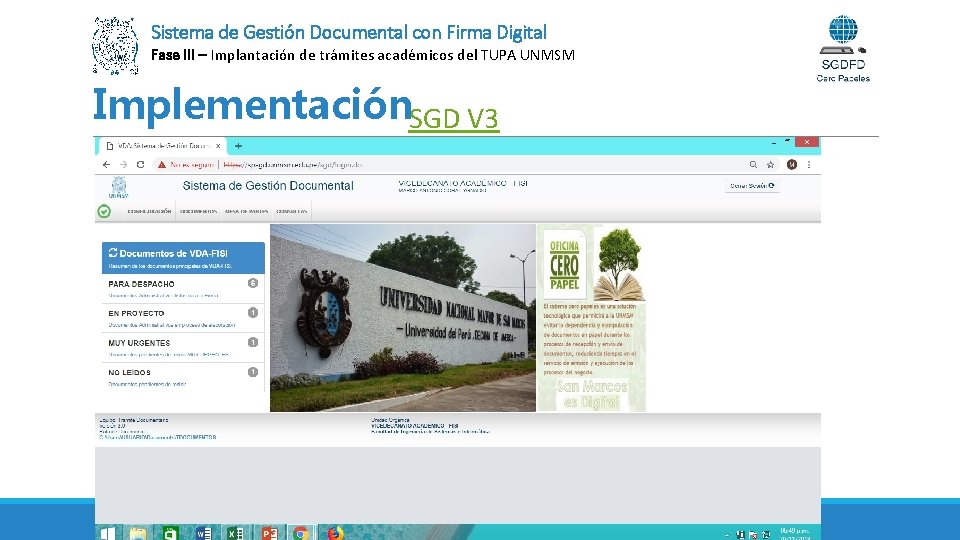Open the Chrome three-dot menu
The image size is (960, 540).
[809, 165]
